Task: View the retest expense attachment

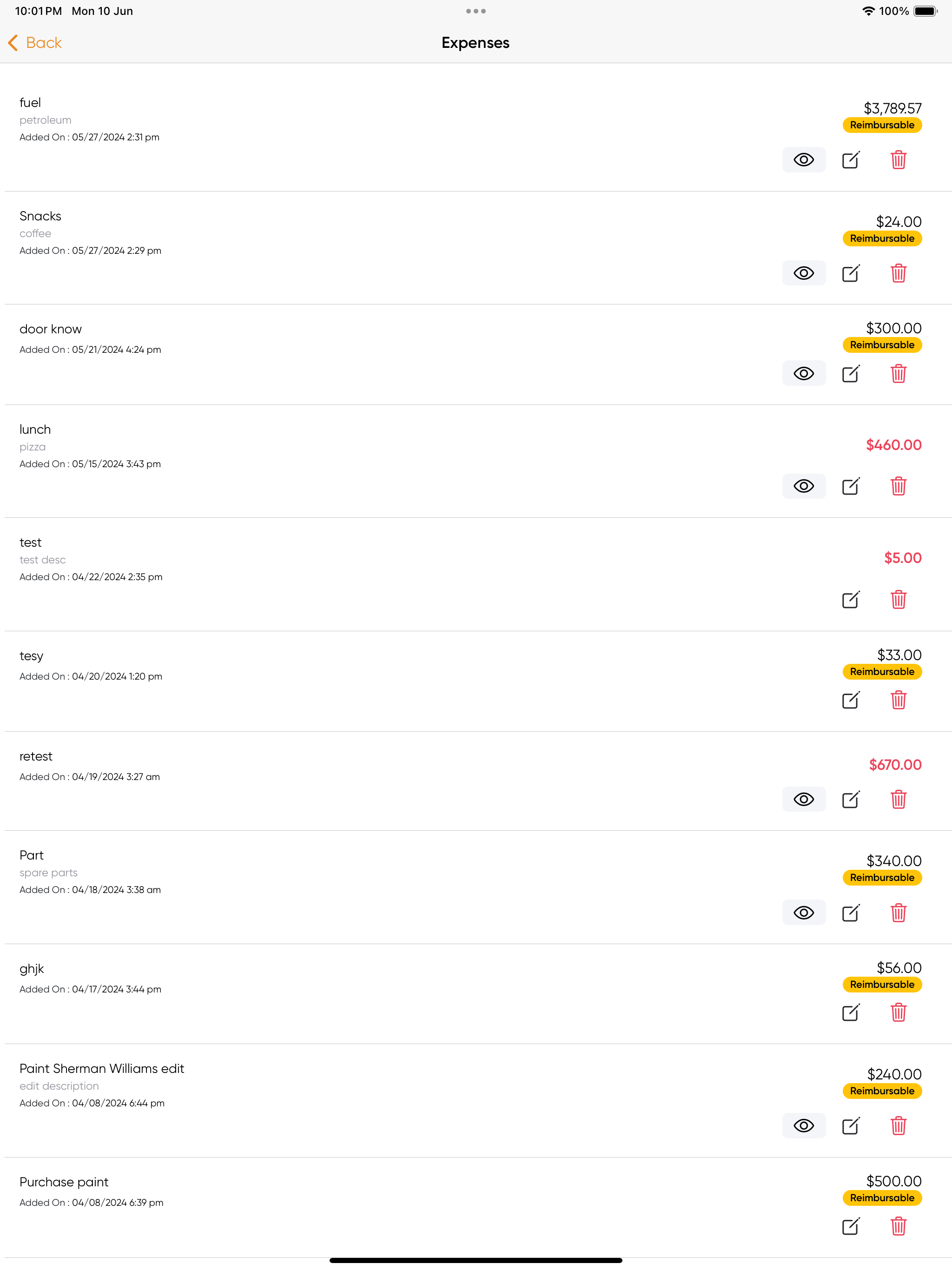Action: [x=803, y=799]
